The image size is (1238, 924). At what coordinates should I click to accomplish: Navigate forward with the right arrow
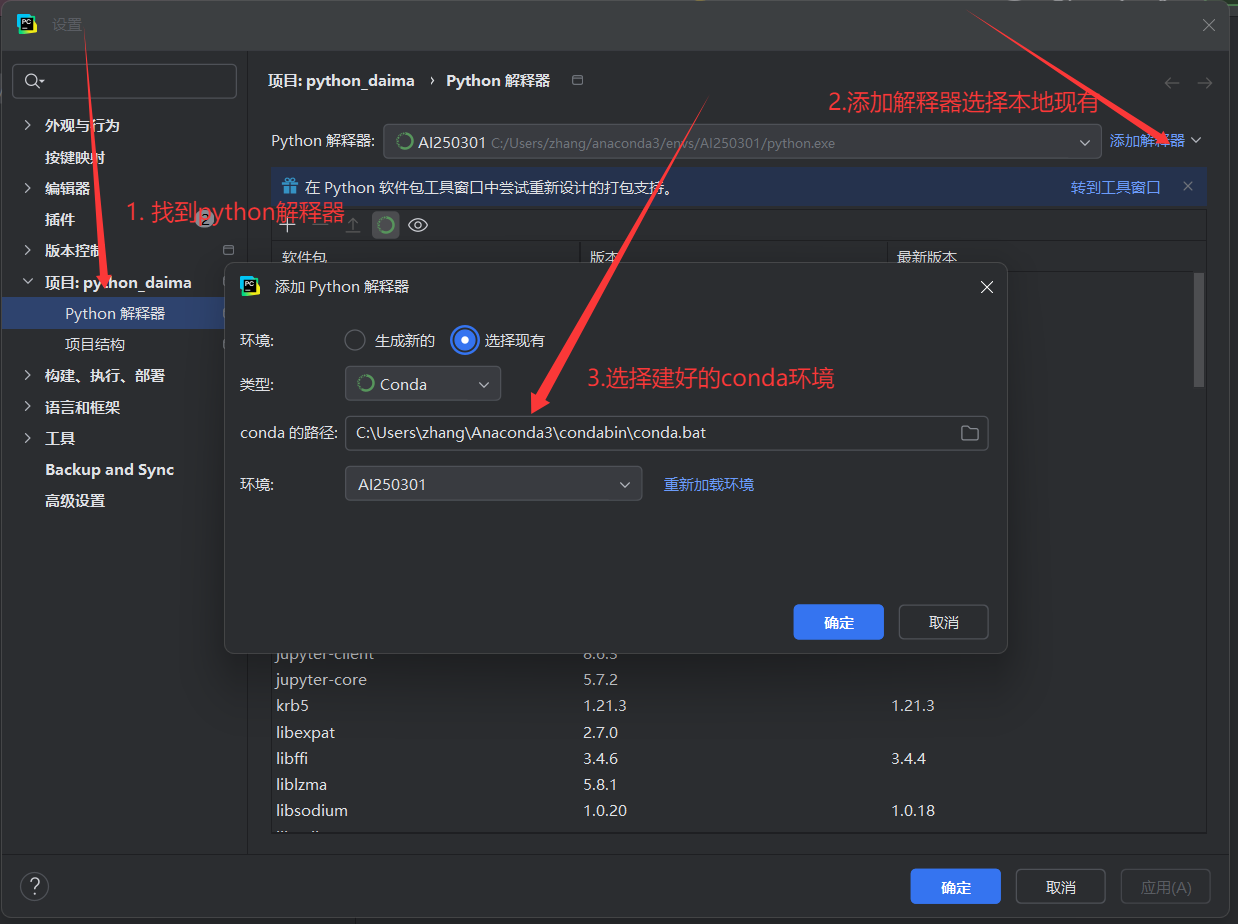click(x=1205, y=83)
